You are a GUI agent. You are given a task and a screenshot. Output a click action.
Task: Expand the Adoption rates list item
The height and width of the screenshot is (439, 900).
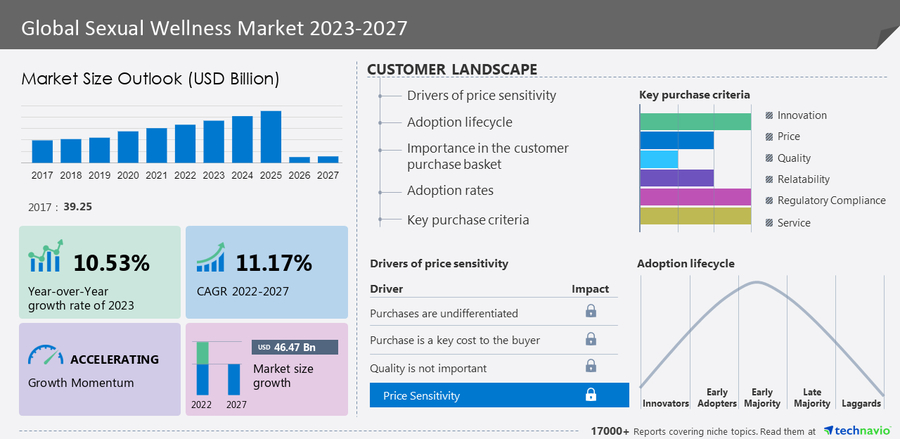pyautogui.click(x=449, y=191)
